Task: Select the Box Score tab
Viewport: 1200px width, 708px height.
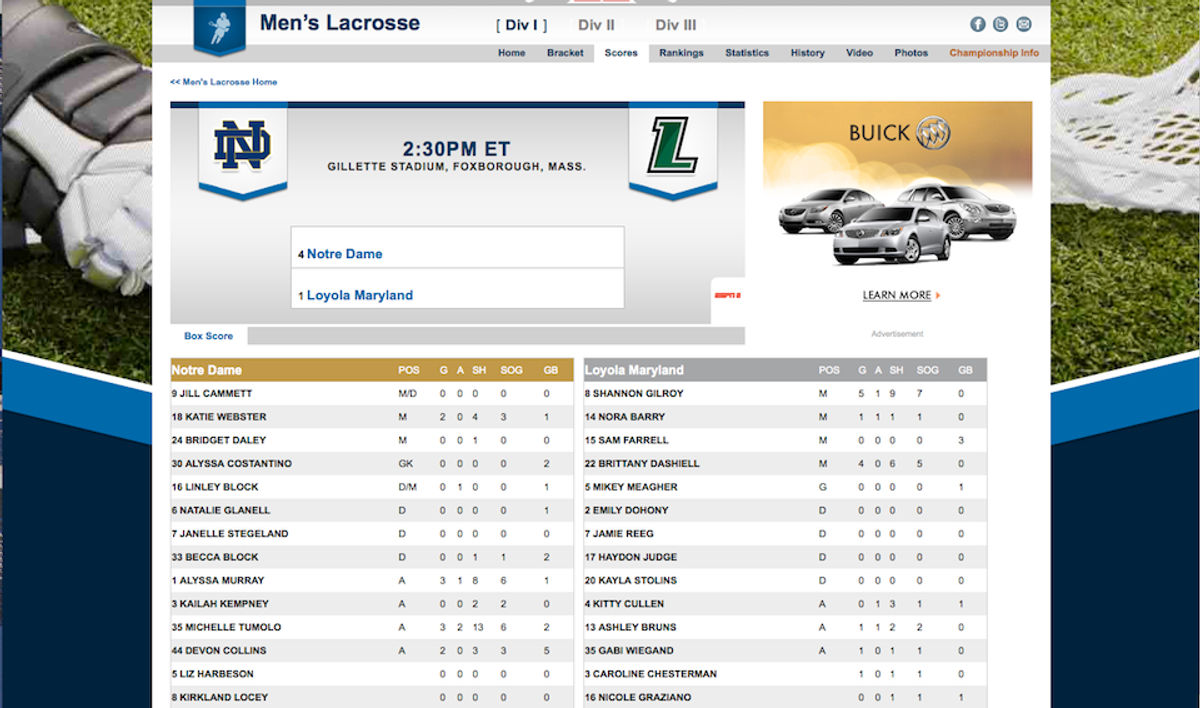Action: pyautogui.click(x=208, y=336)
